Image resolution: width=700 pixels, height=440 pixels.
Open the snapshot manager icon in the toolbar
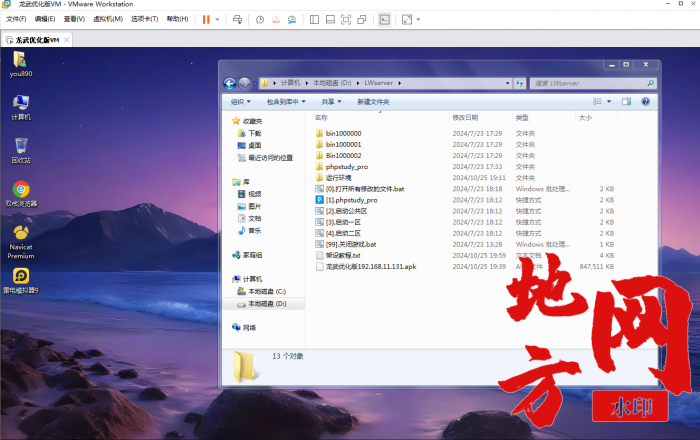[x=292, y=20]
